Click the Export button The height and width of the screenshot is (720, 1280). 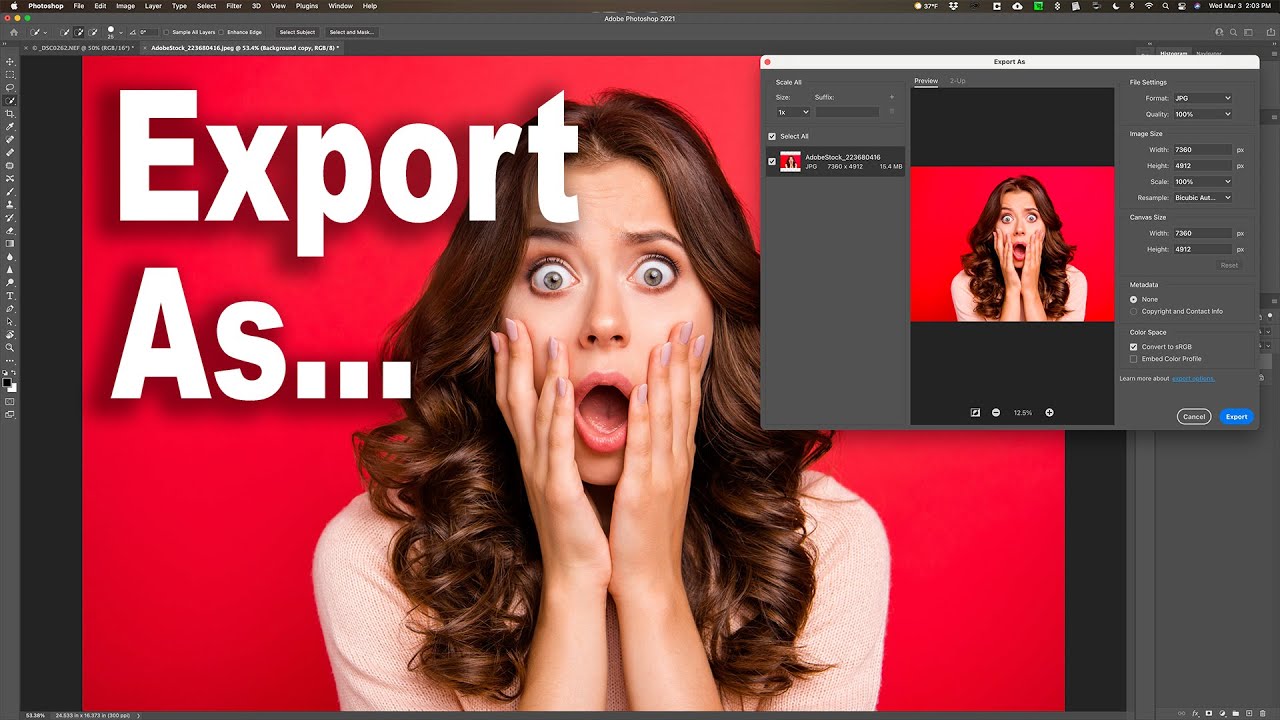1237,417
